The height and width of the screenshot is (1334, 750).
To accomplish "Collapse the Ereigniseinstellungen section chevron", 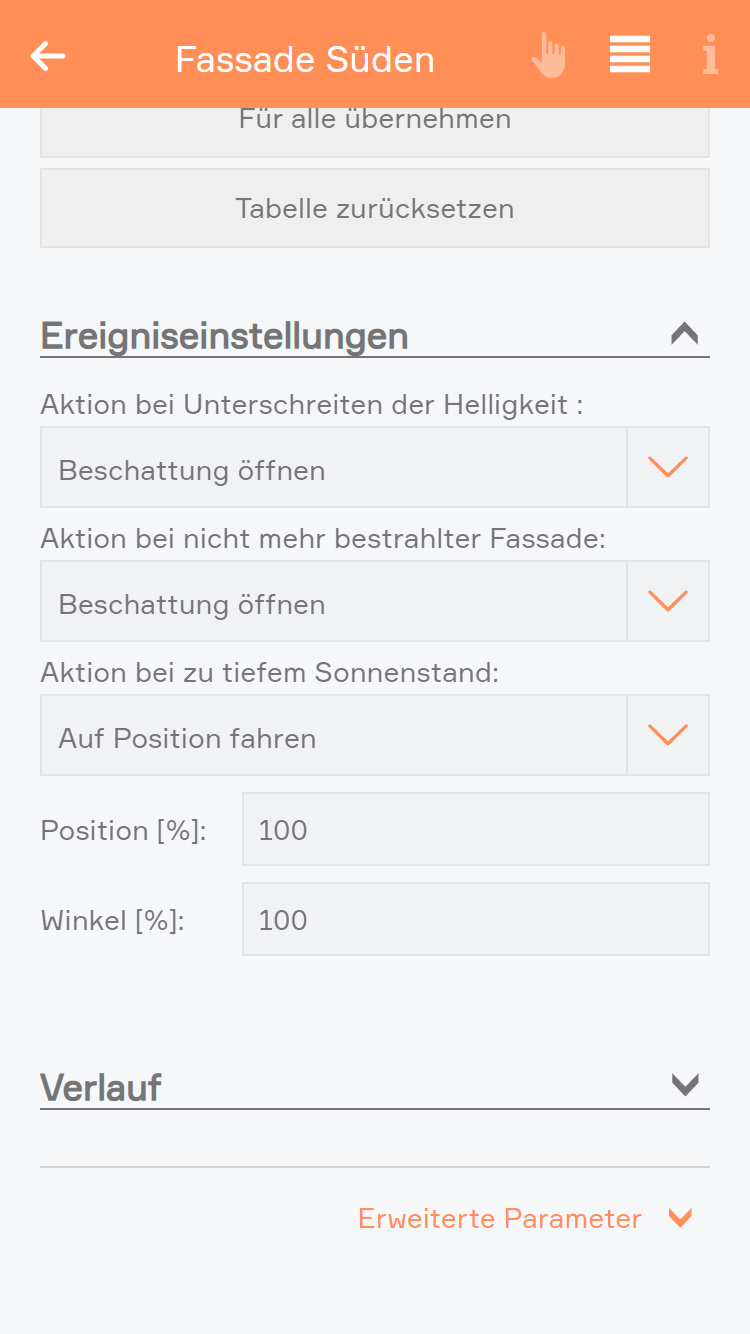I will point(685,334).
